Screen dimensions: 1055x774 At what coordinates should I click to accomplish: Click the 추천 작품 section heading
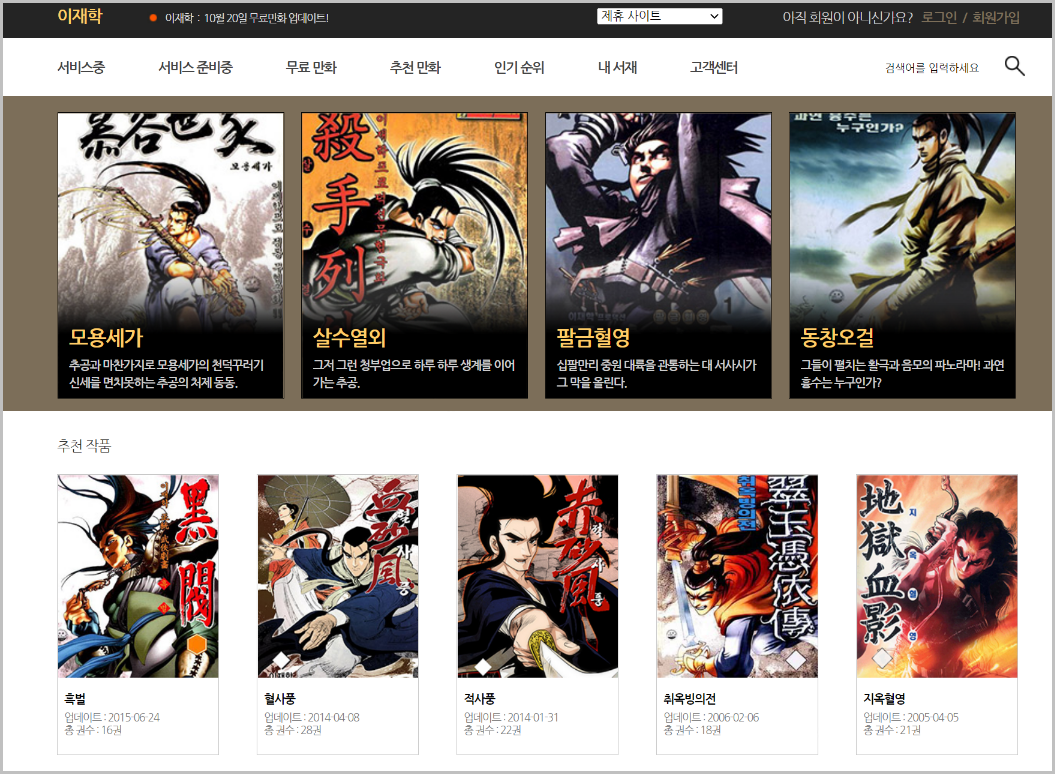84,446
